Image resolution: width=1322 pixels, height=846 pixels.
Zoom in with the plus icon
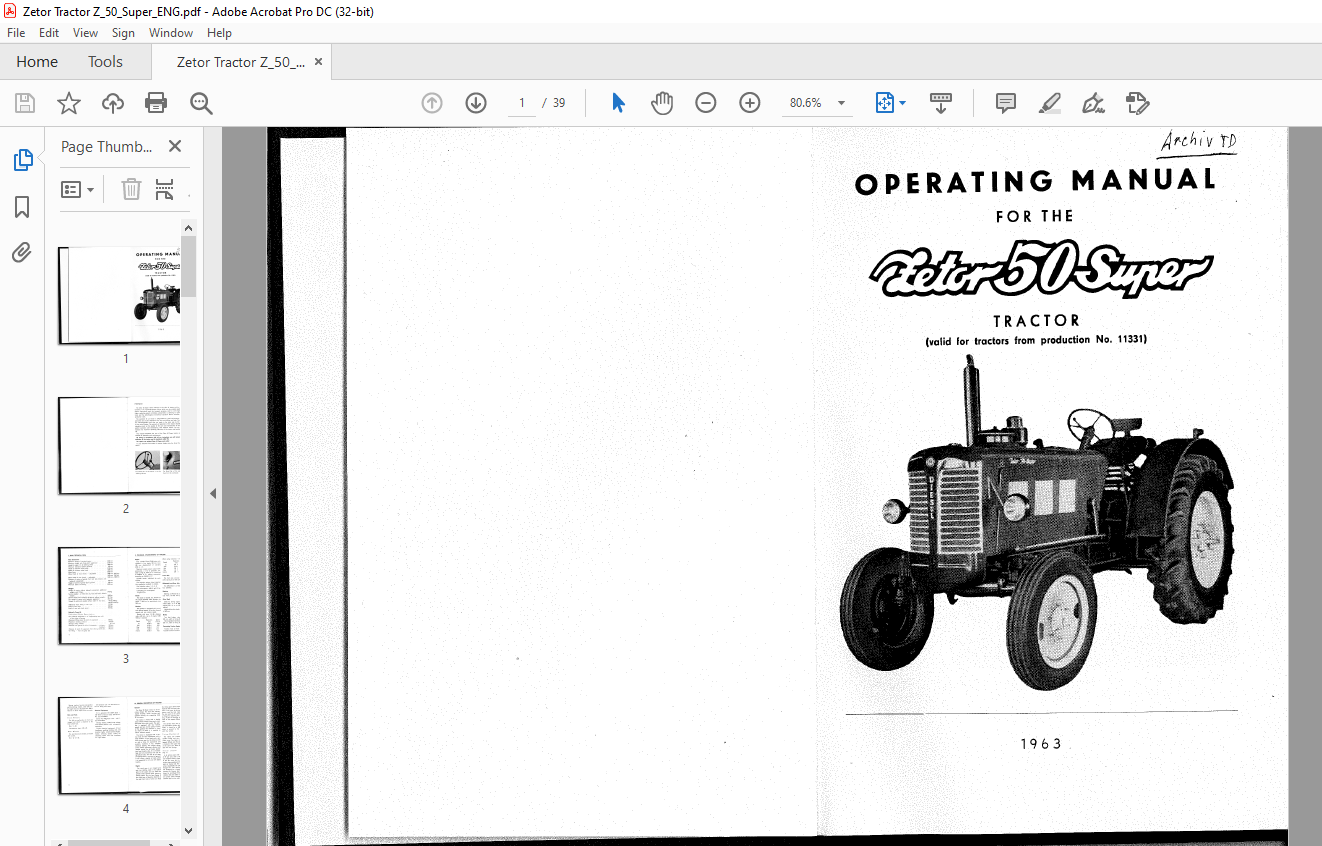click(x=750, y=103)
